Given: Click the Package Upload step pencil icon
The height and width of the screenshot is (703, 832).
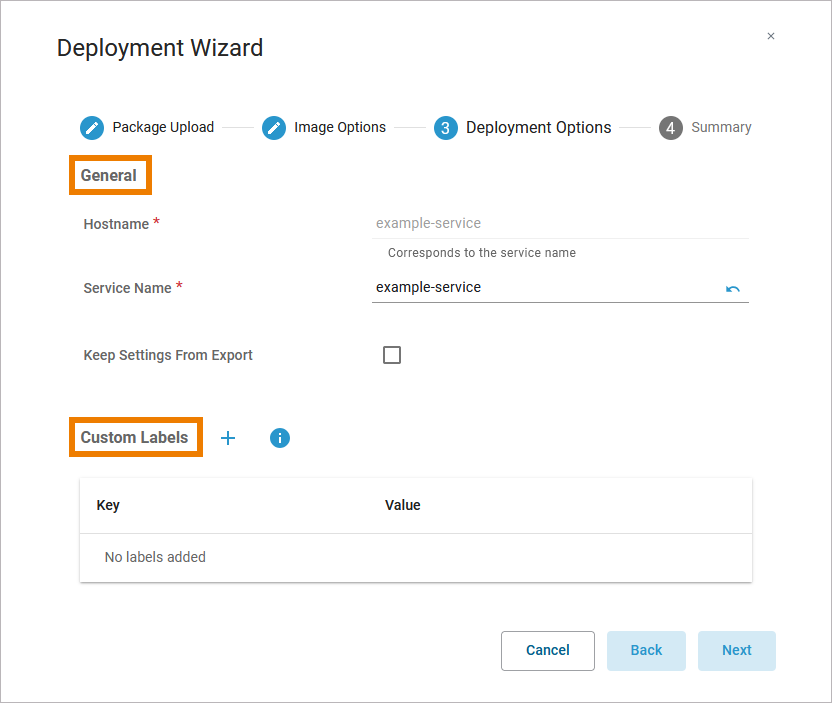Looking at the screenshot, I should click(92, 128).
